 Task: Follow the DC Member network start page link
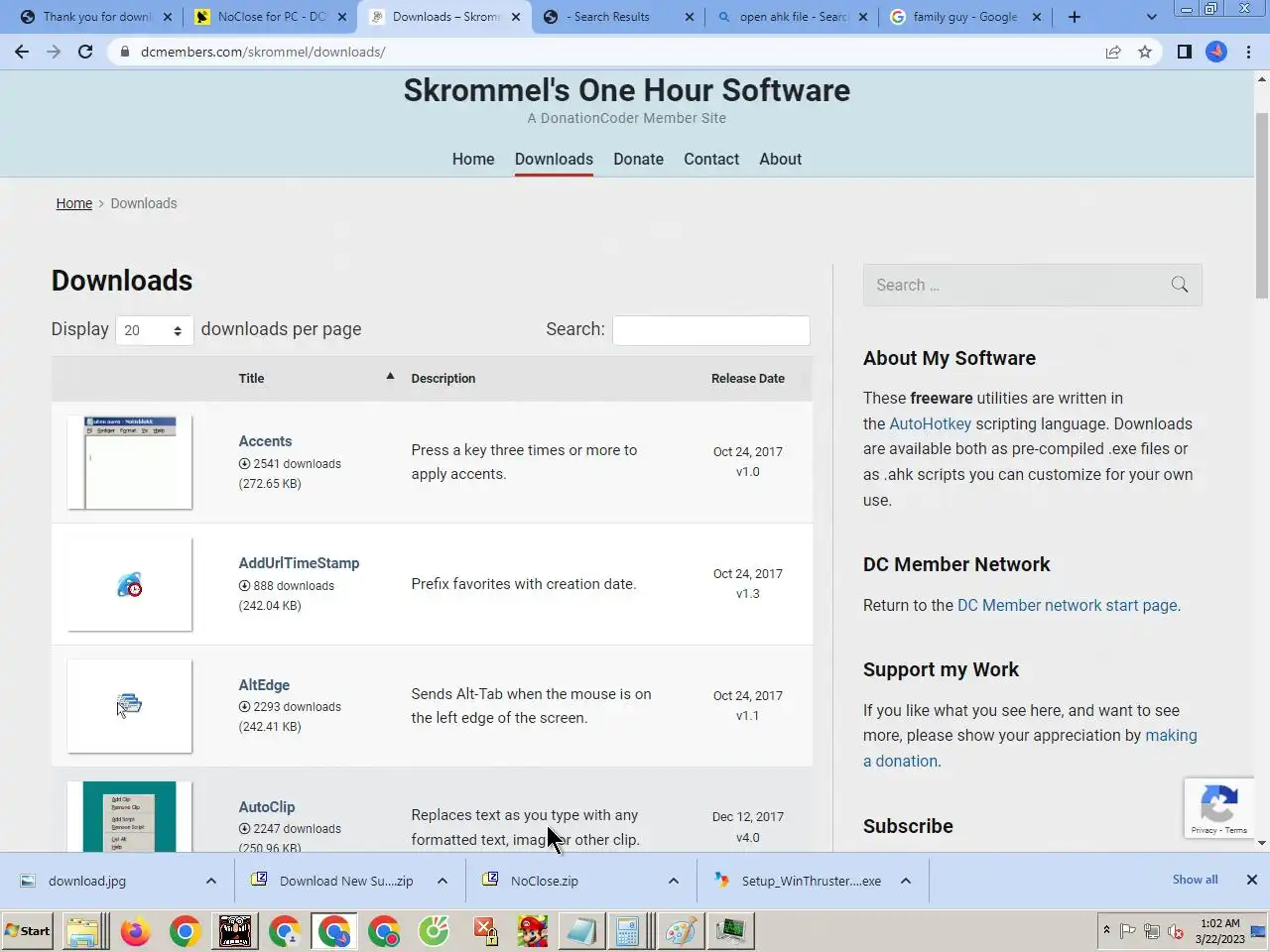1068,605
